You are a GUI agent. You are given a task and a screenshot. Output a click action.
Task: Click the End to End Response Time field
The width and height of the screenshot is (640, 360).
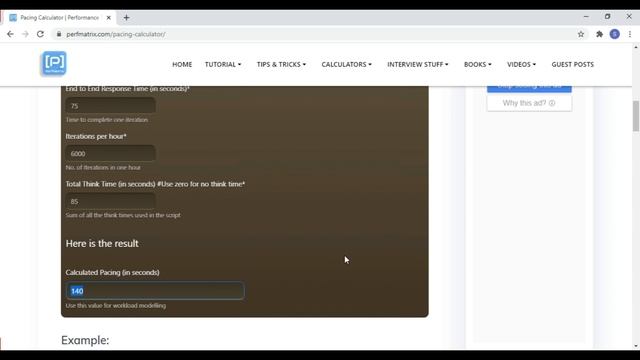click(x=111, y=106)
